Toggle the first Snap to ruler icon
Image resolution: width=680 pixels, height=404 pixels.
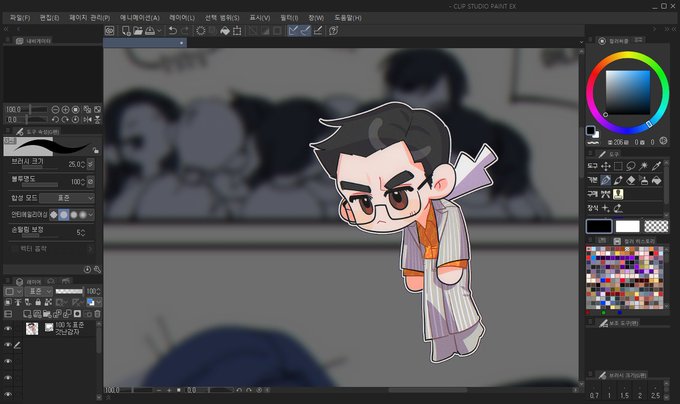[x=294, y=30]
